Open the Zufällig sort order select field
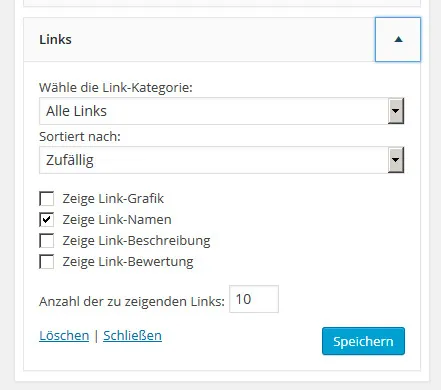This screenshot has width=441, height=390. point(222,160)
